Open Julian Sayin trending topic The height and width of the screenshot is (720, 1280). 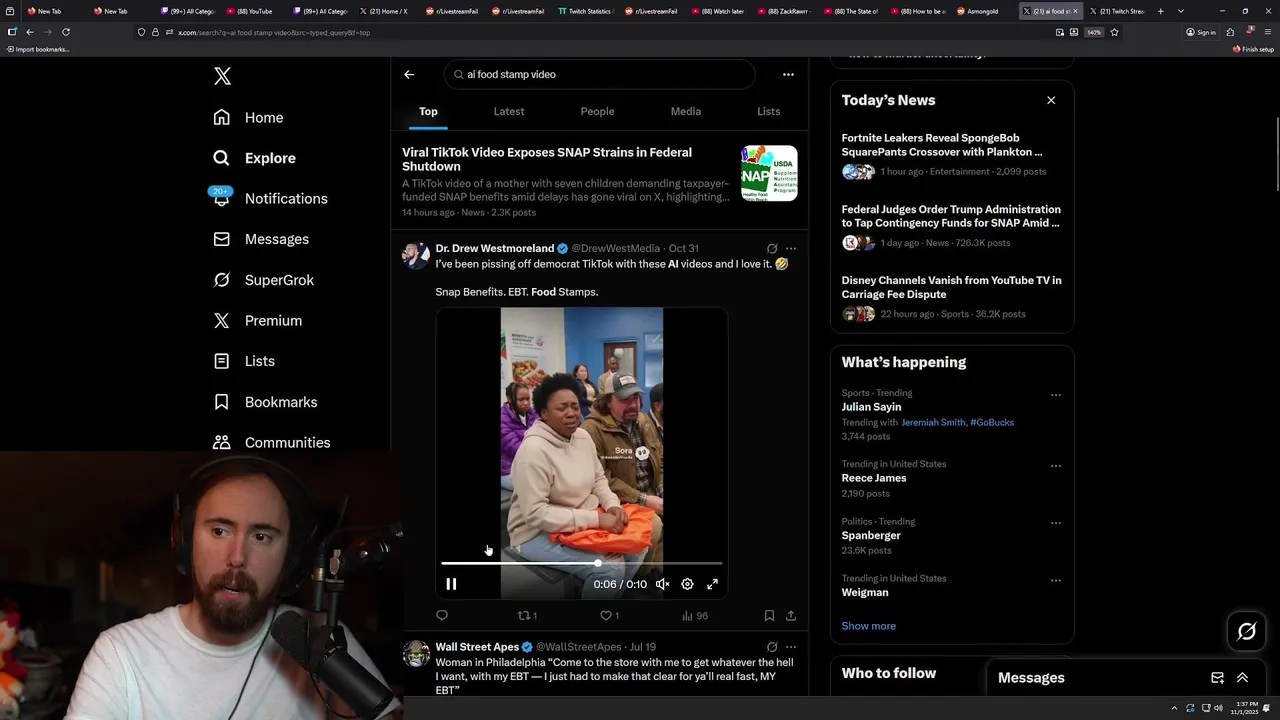pyautogui.click(x=871, y=407)
